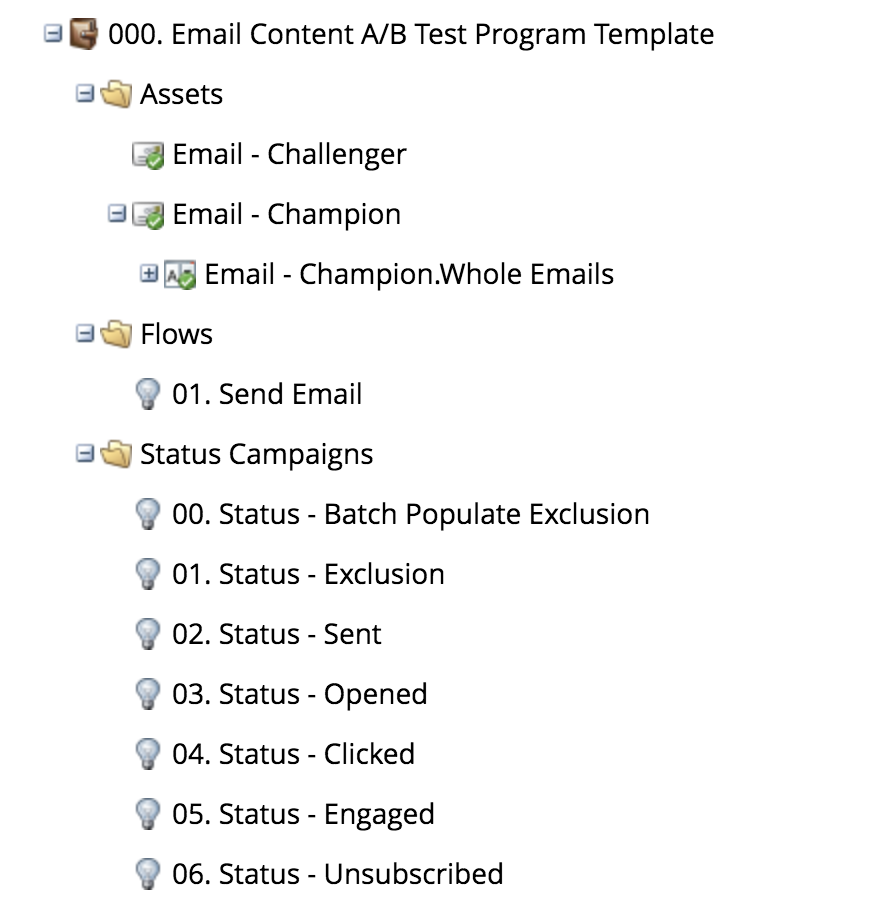Select 06. Status - Unsubscribed campaign
Screen dimensions: 888x908
tap(337, 874)
